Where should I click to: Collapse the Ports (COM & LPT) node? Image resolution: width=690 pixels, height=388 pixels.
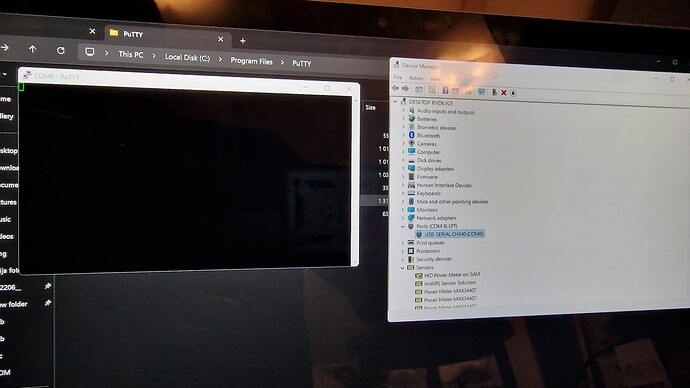402,226
